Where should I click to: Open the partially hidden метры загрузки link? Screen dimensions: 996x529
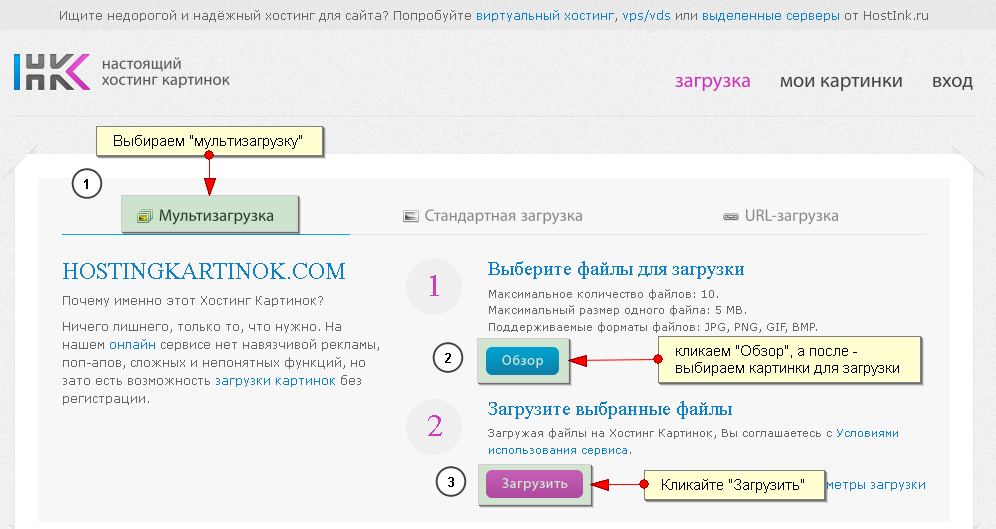point(876,485)
